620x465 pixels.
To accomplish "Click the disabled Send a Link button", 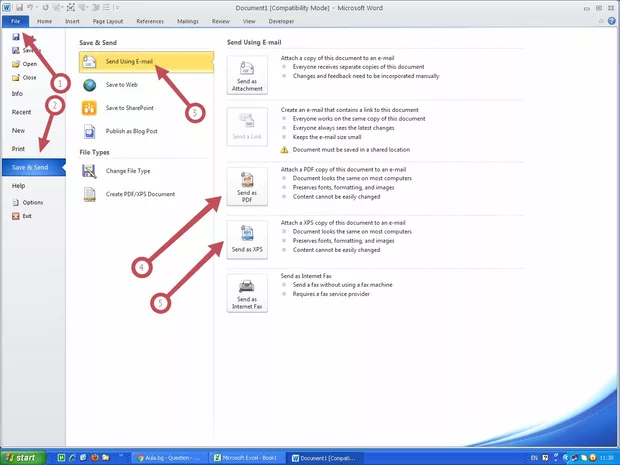I will pos(247,127).
